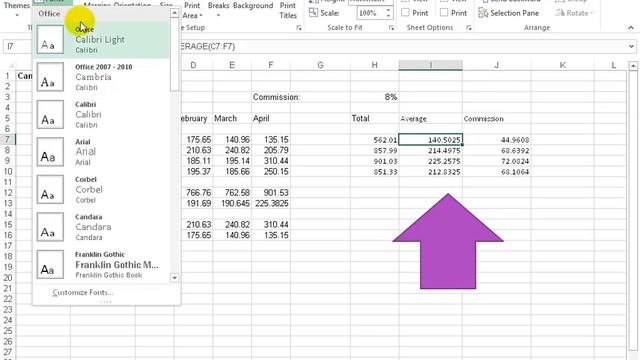Click the font list scroll down arrow
This screenshot has width=640, height=360.
(x=174, y=278)
